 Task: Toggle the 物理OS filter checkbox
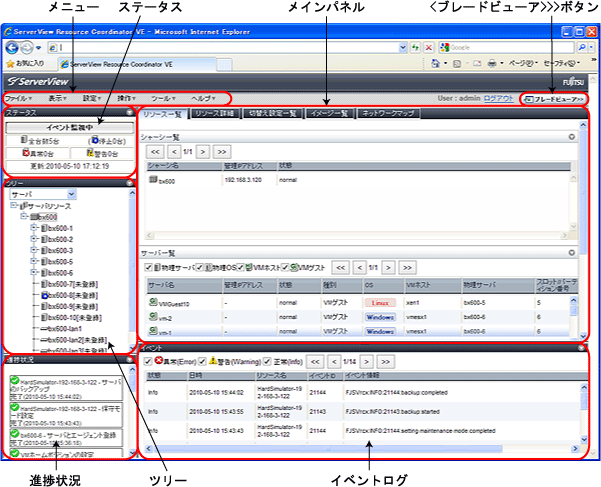click(199, 267)
